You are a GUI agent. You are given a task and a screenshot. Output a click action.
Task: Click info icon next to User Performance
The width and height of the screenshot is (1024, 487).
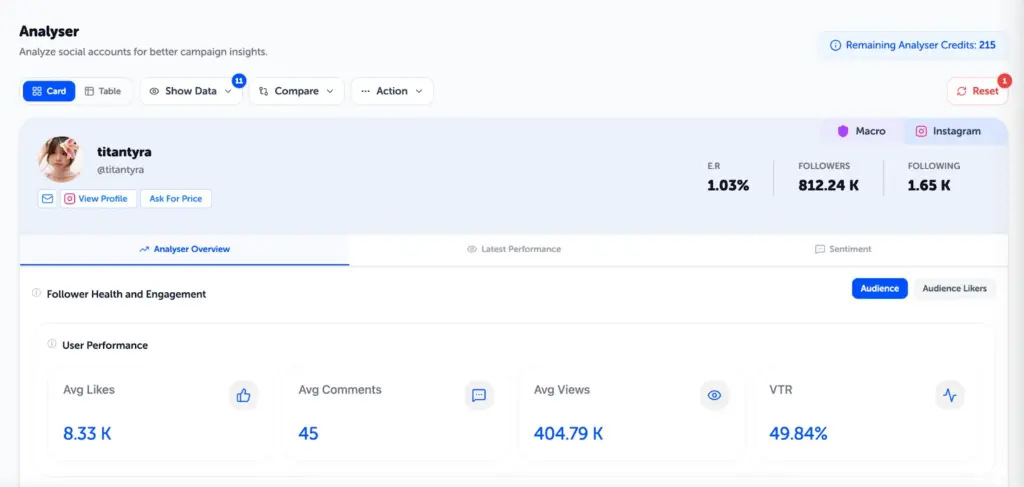tap(52, 344)
